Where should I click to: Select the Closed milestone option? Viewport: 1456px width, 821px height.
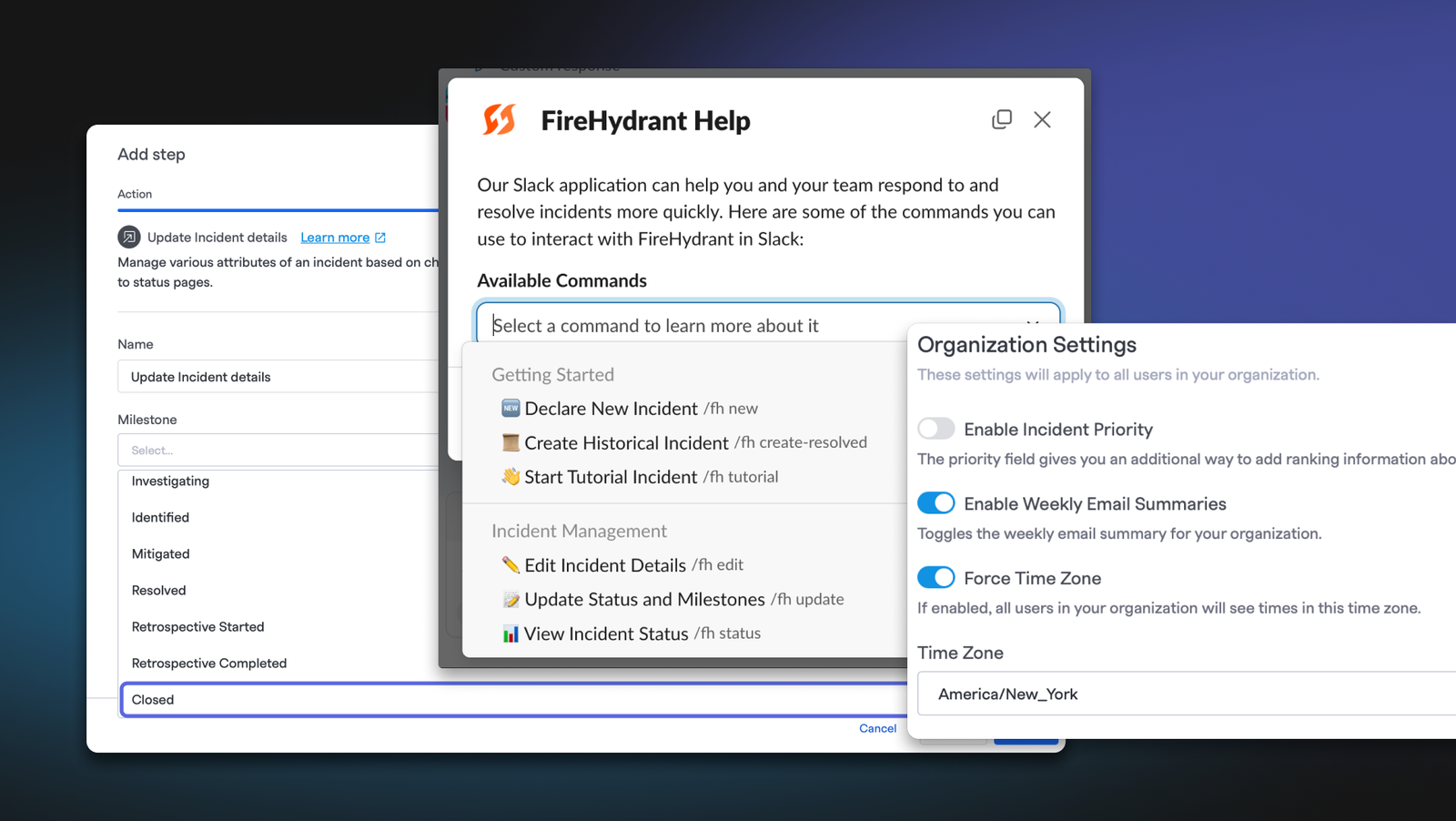point(514,699)
